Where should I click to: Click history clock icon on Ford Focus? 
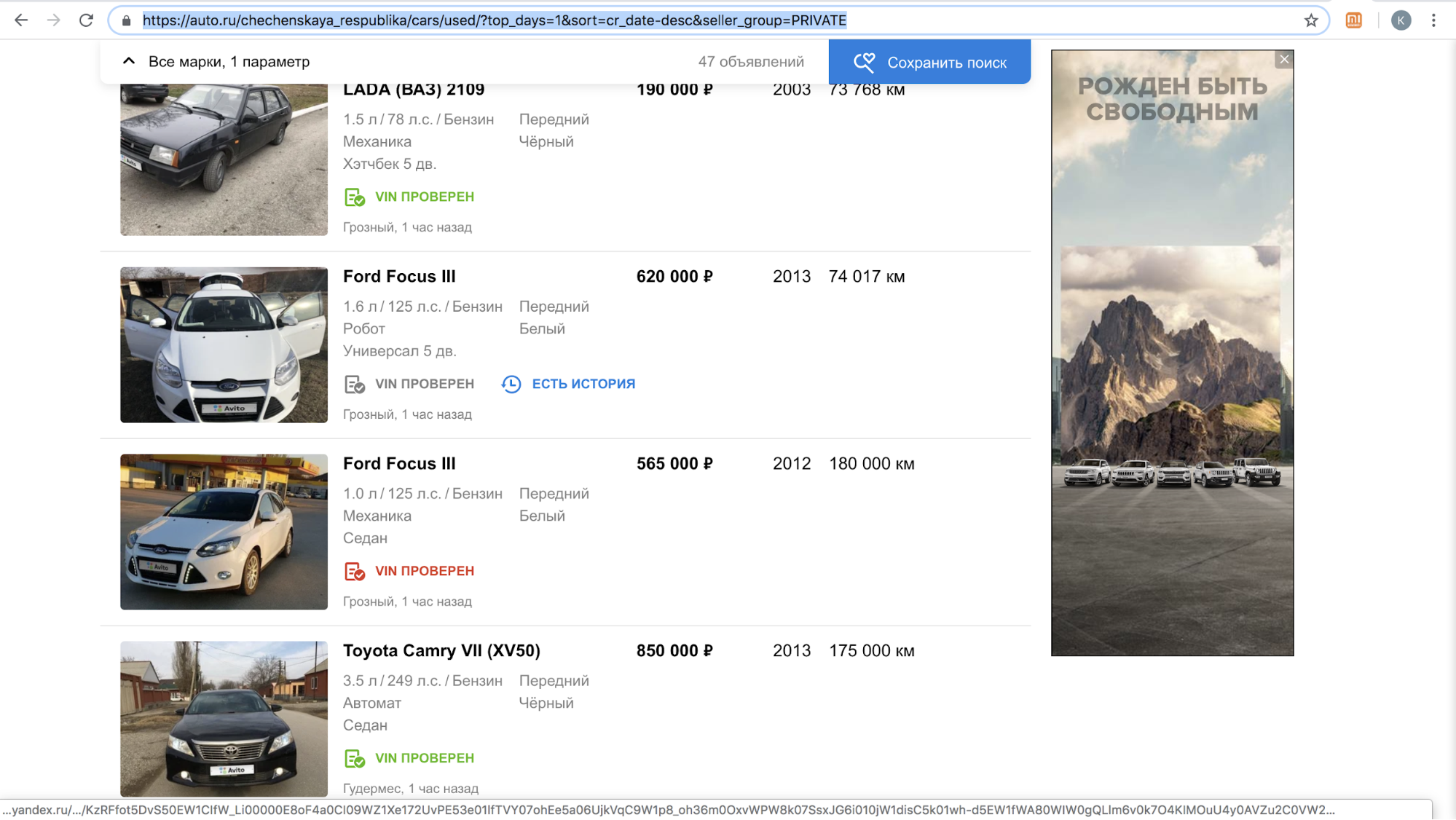click(x=511, y=384)
